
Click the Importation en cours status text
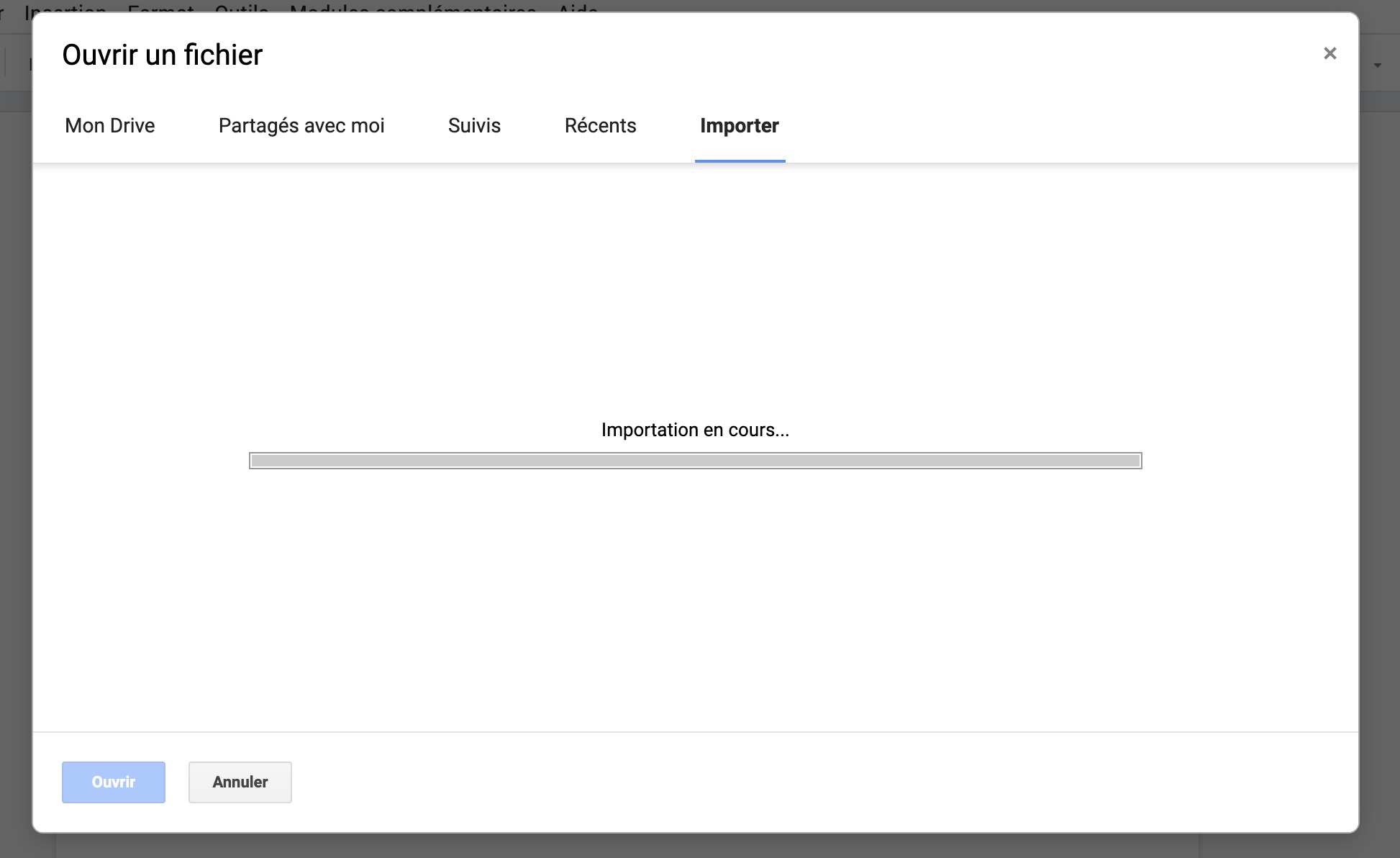pyautogui.click(x=695, y=430)
